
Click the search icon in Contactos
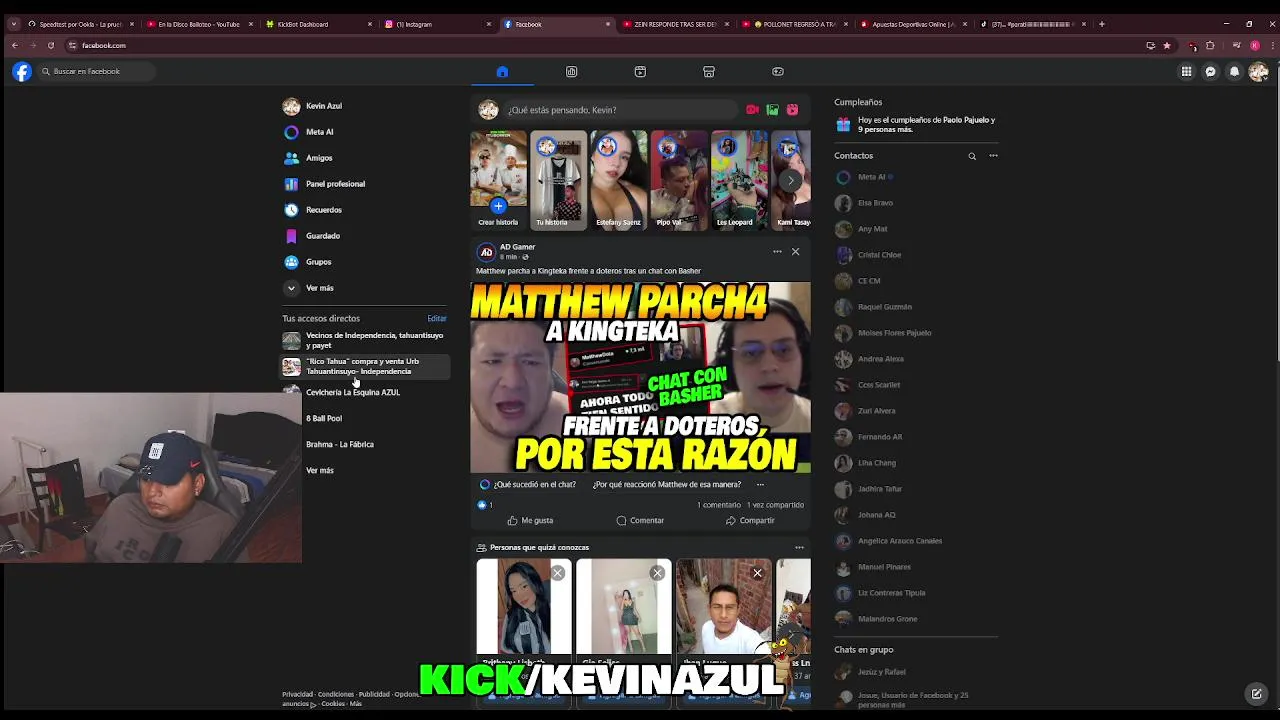pyautogui.click(x=972, y=156)
